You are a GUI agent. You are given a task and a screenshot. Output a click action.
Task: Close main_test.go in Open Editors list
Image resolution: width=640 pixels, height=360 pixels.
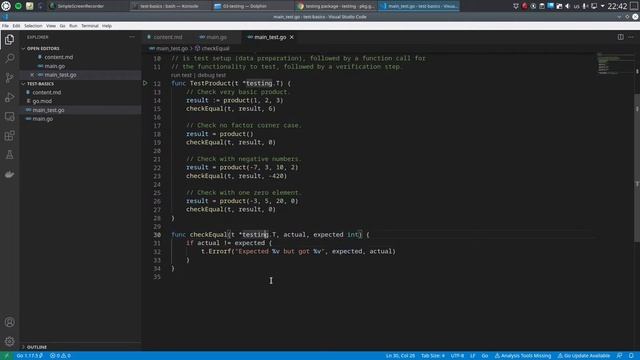coord(32,75)
